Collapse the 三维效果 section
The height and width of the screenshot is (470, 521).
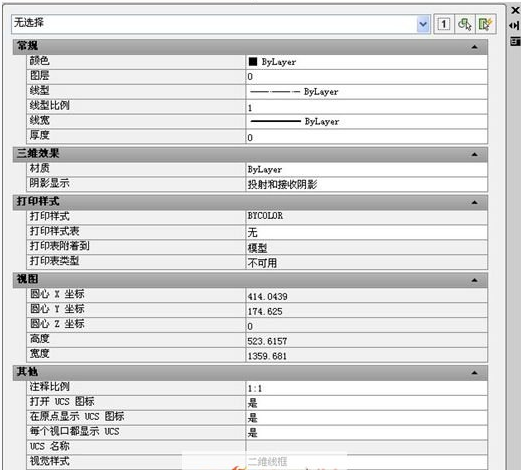point(475,154)
